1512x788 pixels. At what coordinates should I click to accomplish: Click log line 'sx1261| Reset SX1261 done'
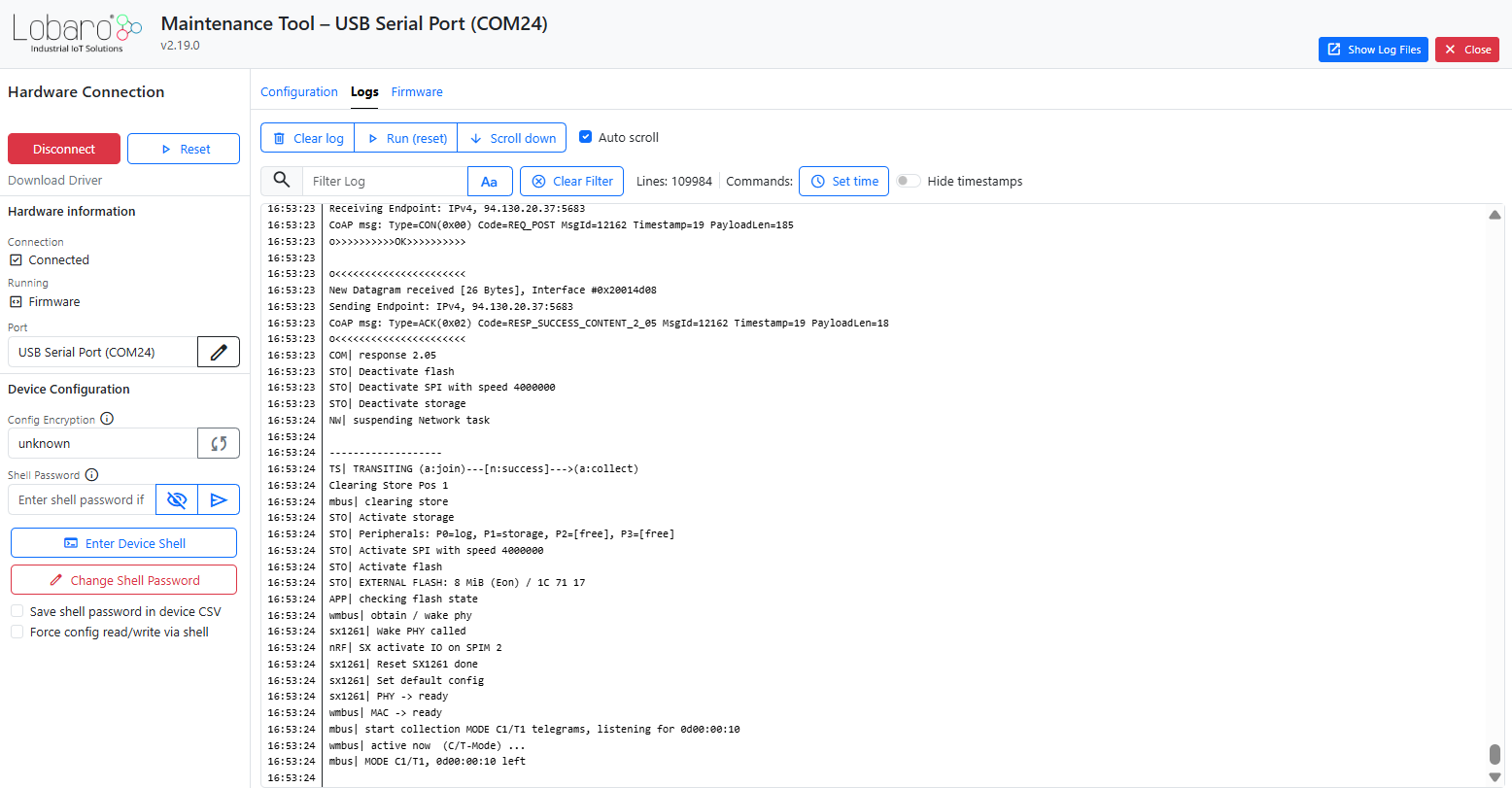[403, 664]
